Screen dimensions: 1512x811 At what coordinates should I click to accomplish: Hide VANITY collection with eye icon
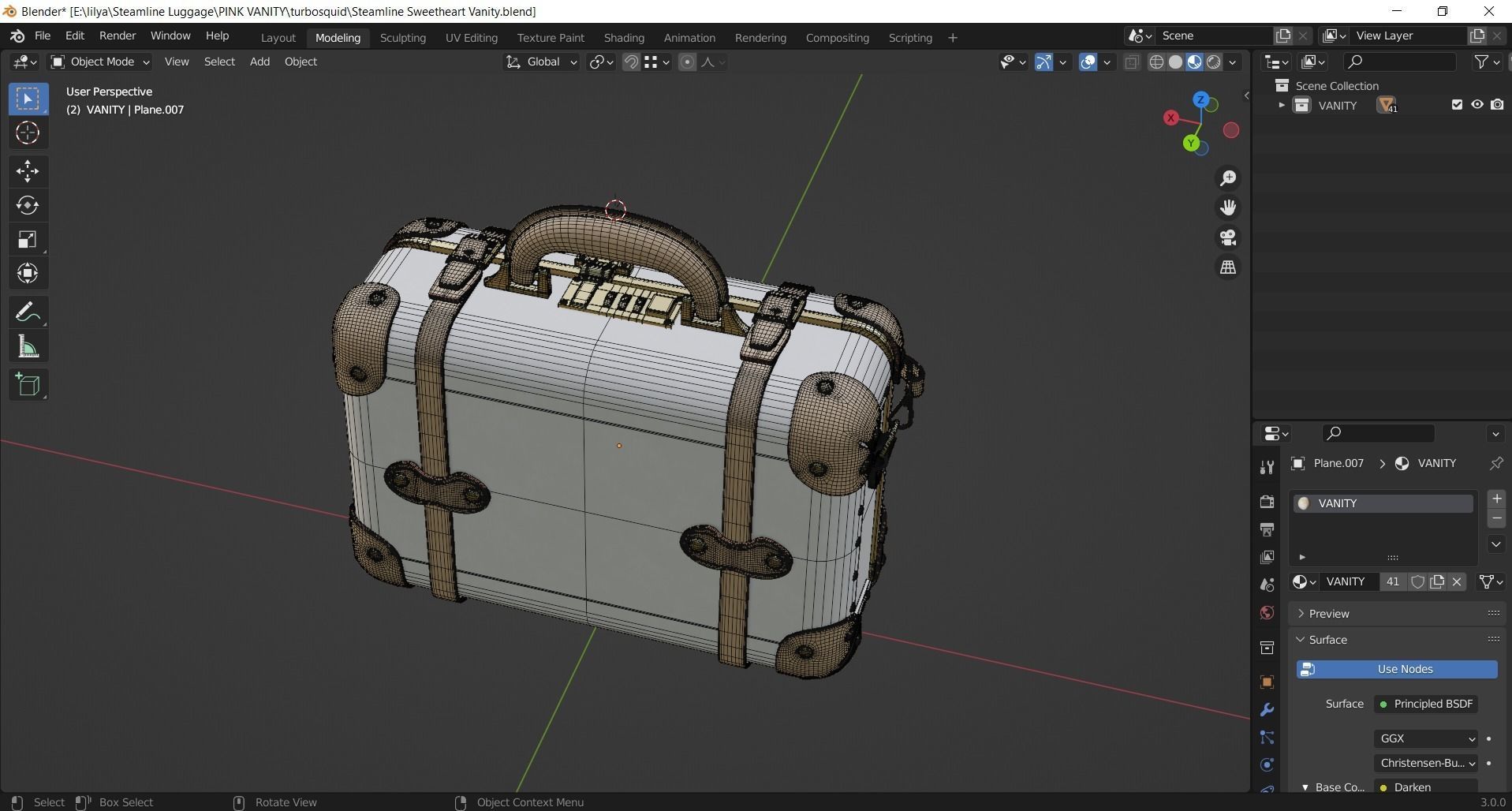pos(1477,105)
